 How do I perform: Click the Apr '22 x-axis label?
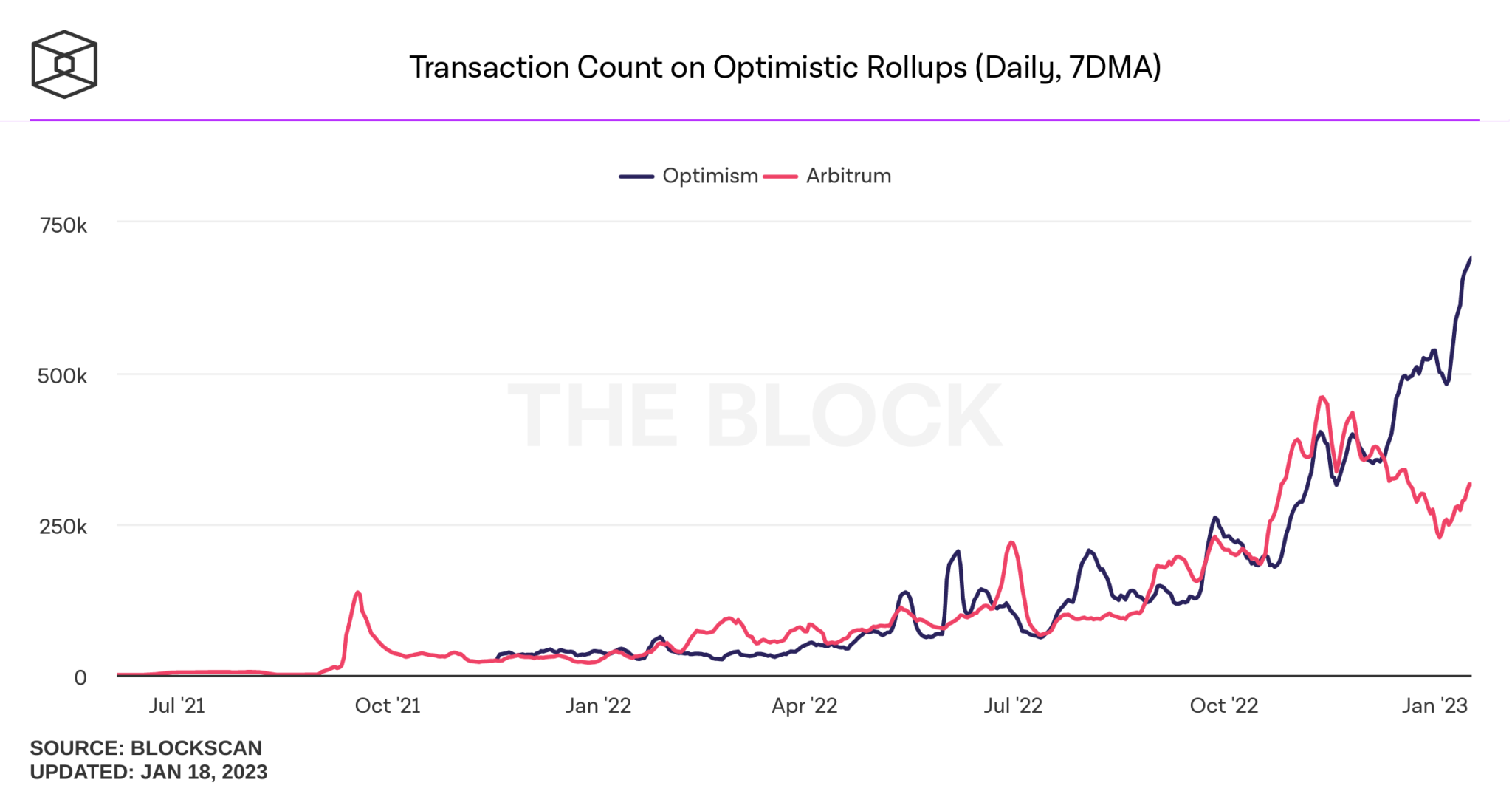804,705
